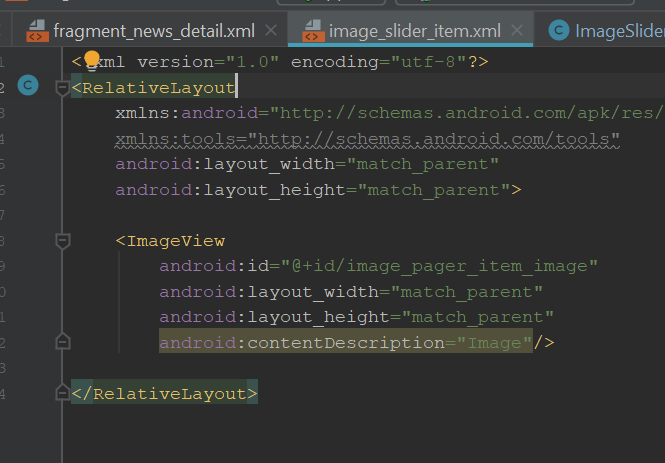The width and height of the screenshot is (665, 463).
Task: Close the fragment_news_detail.xml tab
Action: [271, 30]
